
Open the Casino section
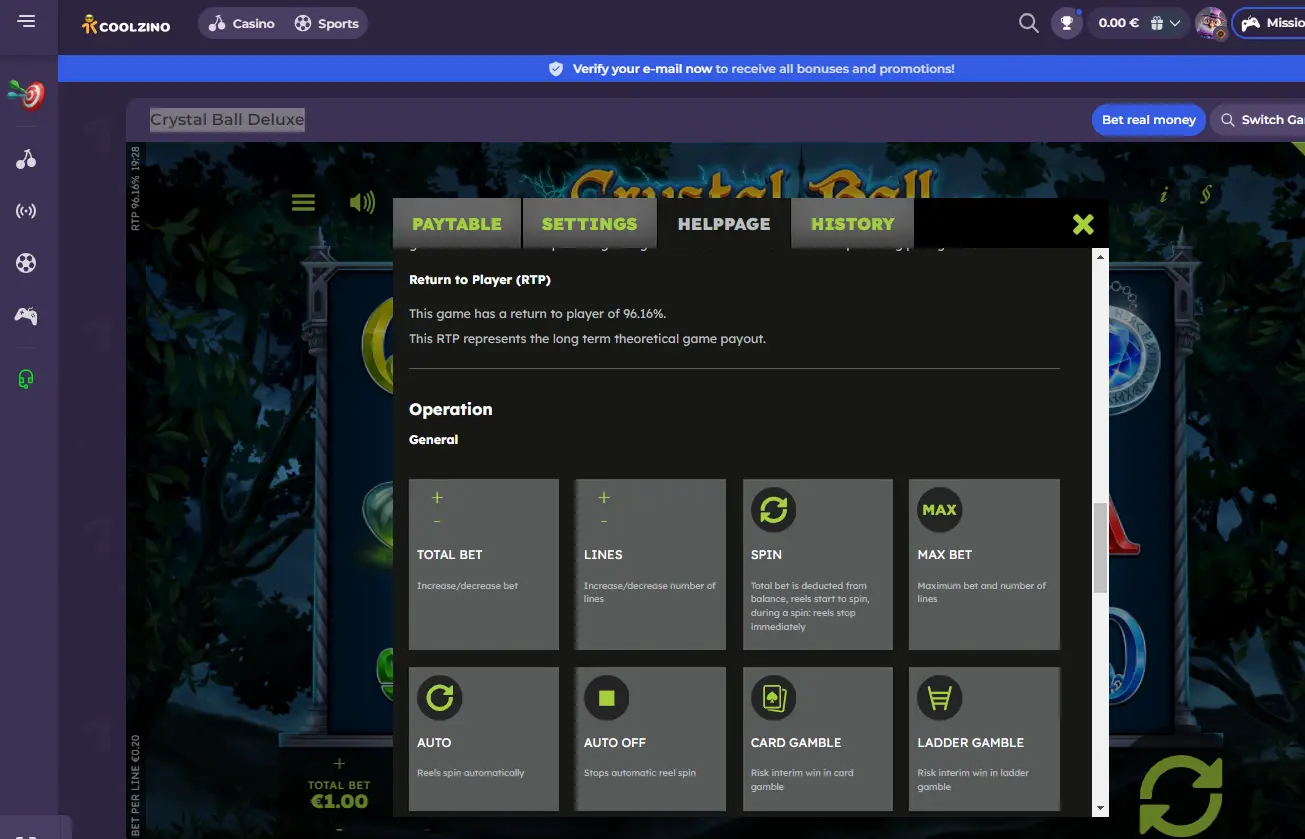[241, 23]
